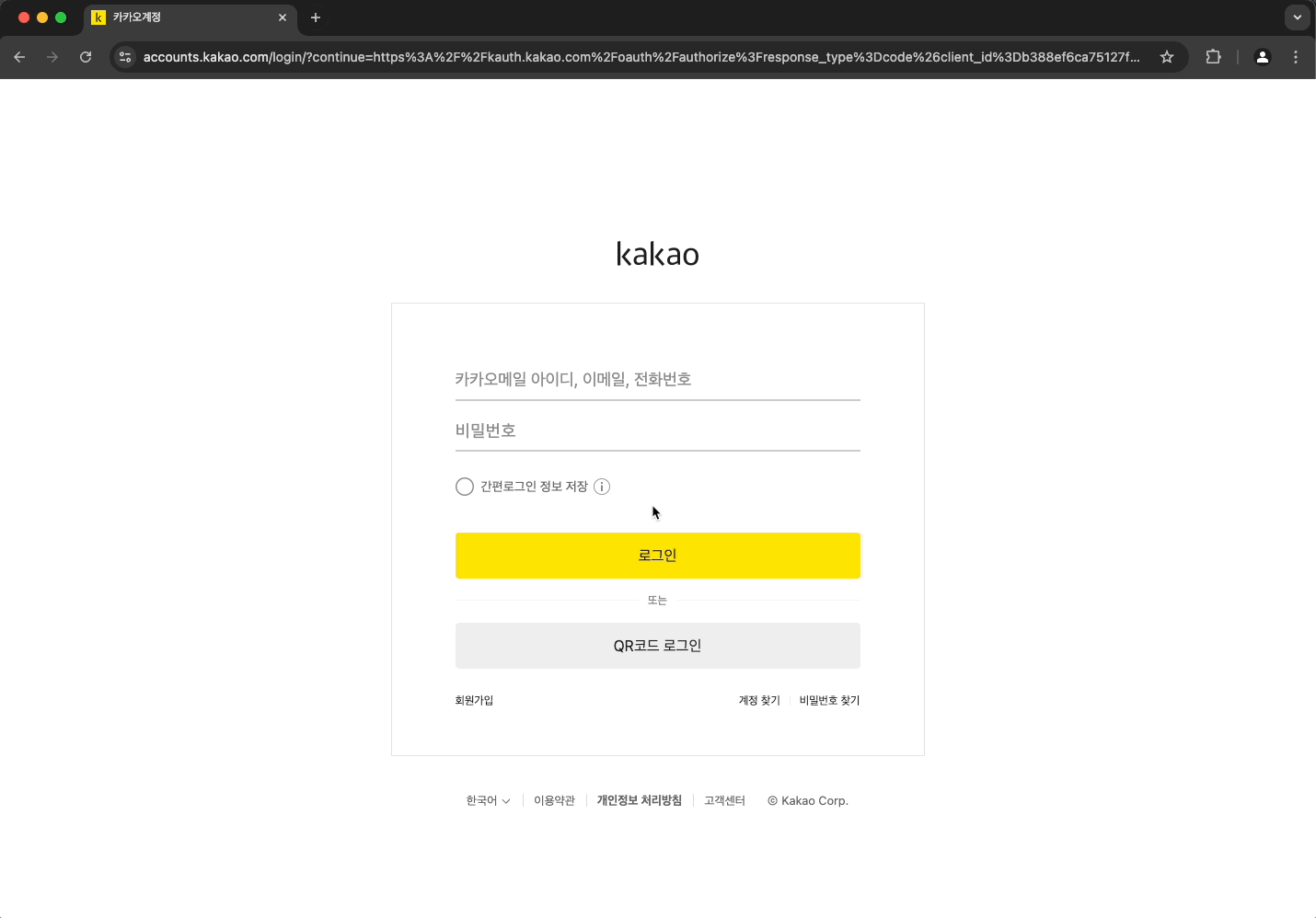Bookmark this page with the star icon
Screen dimensions: 1316x918
tap(1167, 57)
